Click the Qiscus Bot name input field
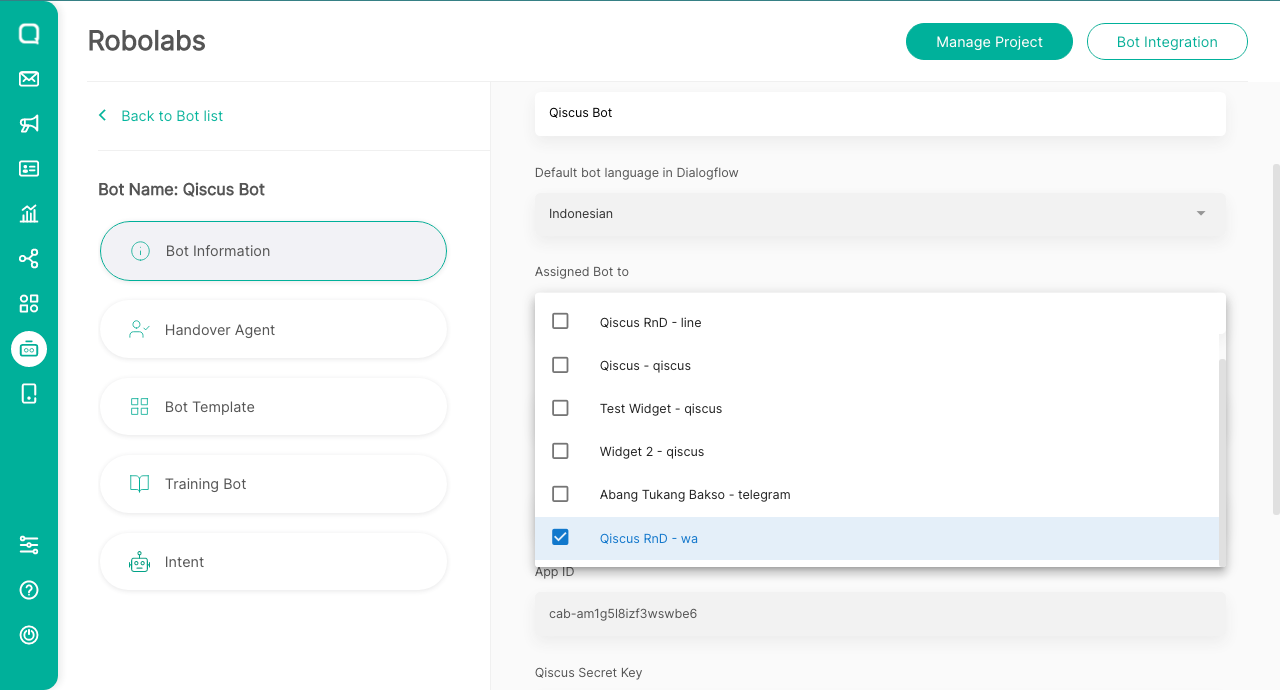This screenshot has height=690, width=1280. (x=880, y=113)
